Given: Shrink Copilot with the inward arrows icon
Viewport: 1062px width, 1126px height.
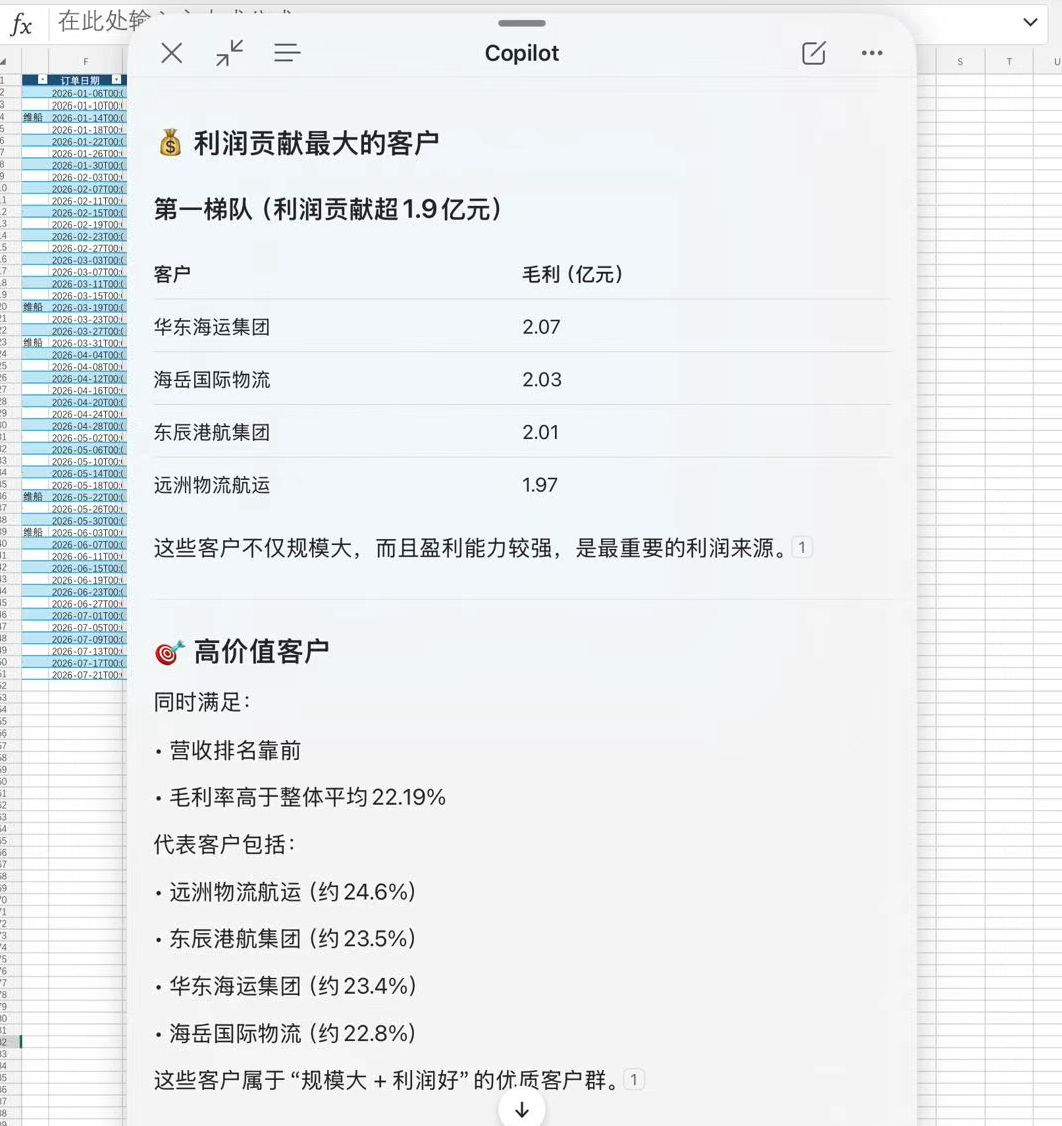Looking at the screenshot, I should point(230,52).
